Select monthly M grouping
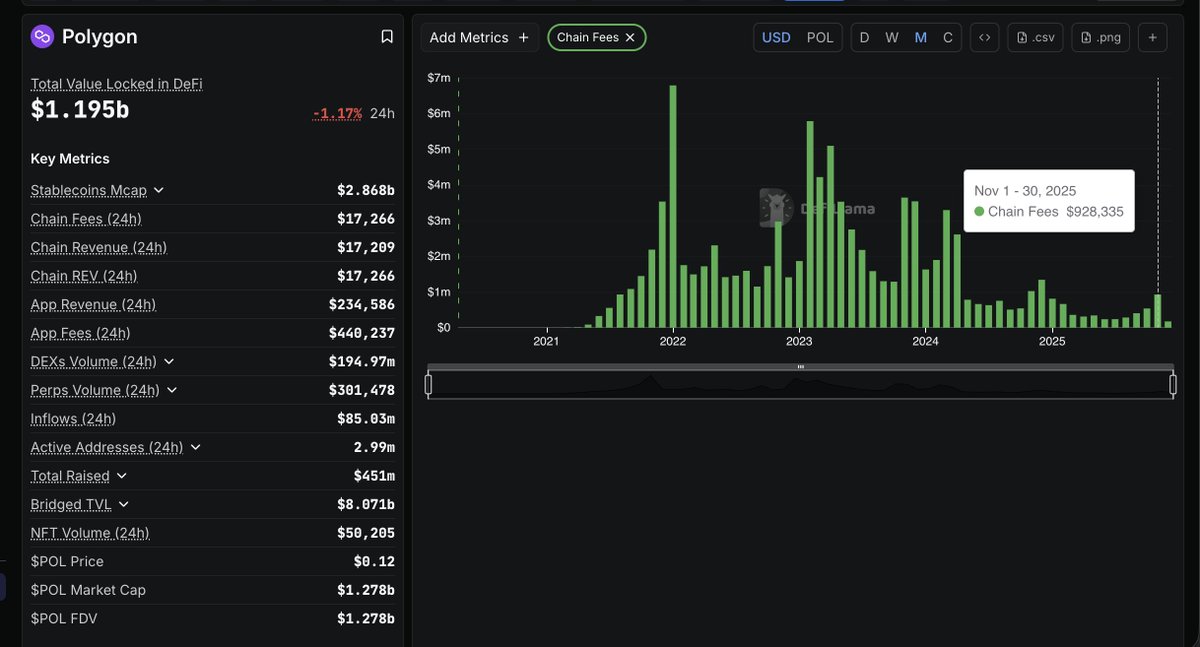Viewport: 1200px width, 647px height. point(921,37)
